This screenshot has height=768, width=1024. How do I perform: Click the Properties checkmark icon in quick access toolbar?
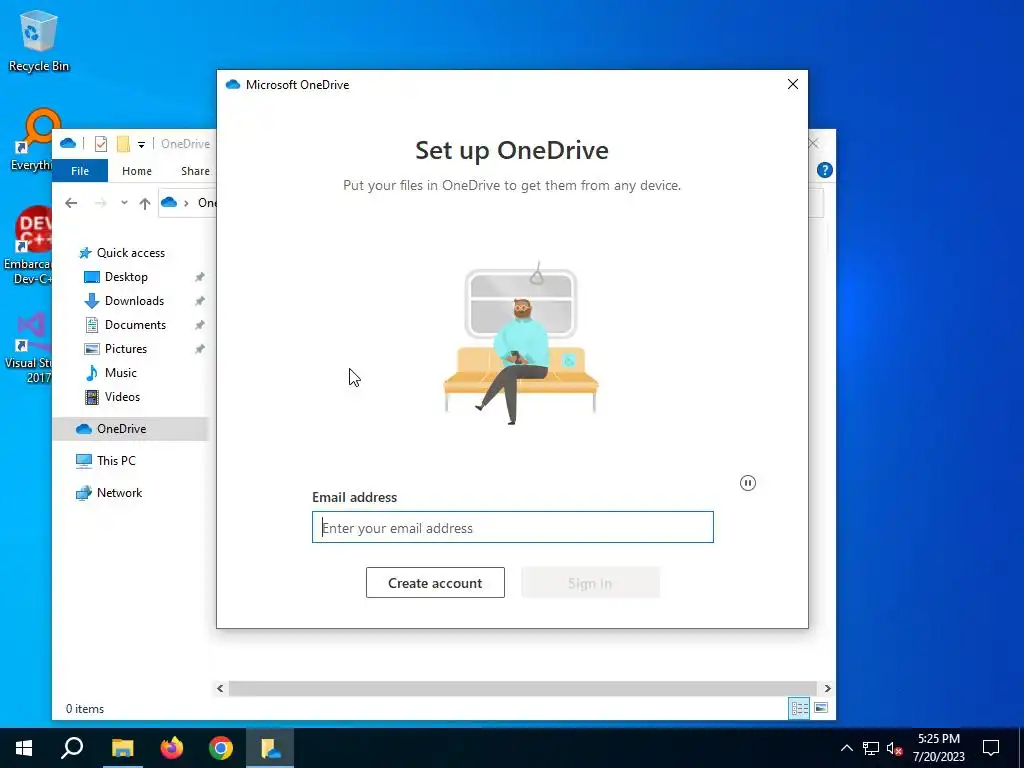tap(101, 144)
